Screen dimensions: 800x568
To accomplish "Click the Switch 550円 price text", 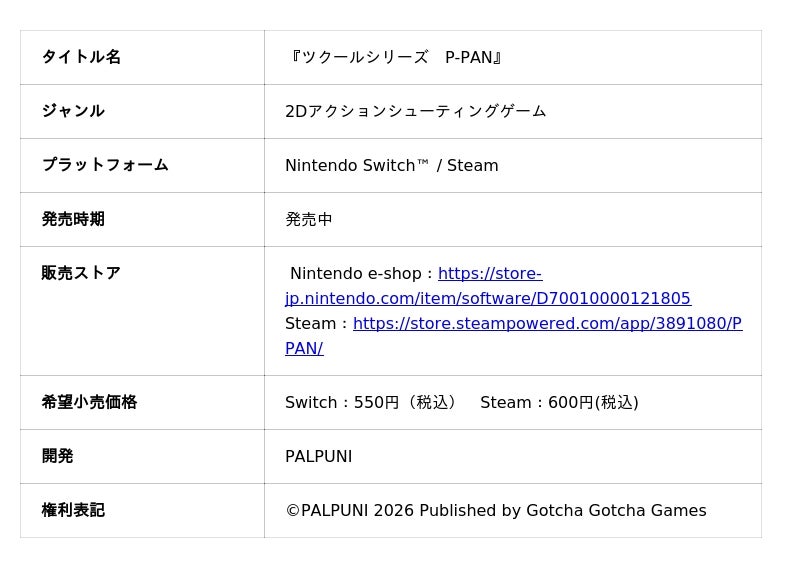I will [x=371, y=402].
